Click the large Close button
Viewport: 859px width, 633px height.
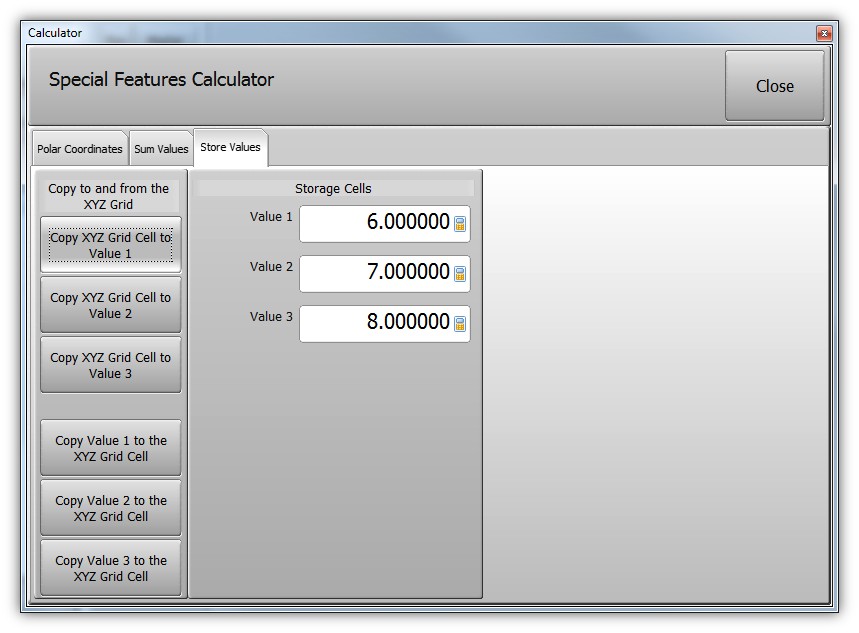pyautogui.click(x=774, y=86)
